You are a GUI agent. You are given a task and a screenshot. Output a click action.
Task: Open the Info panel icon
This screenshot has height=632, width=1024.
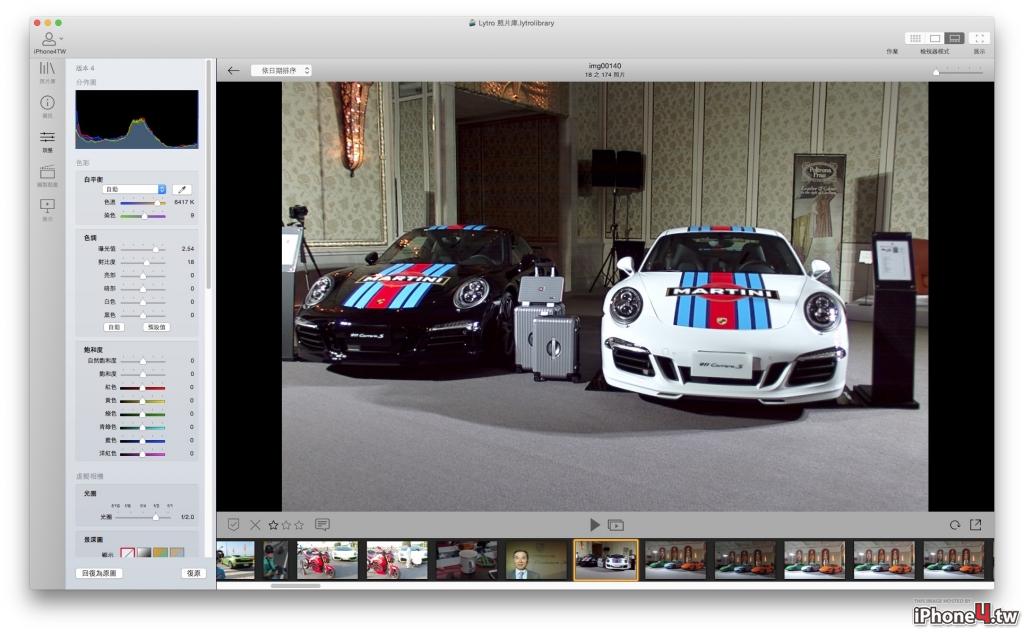47,103
